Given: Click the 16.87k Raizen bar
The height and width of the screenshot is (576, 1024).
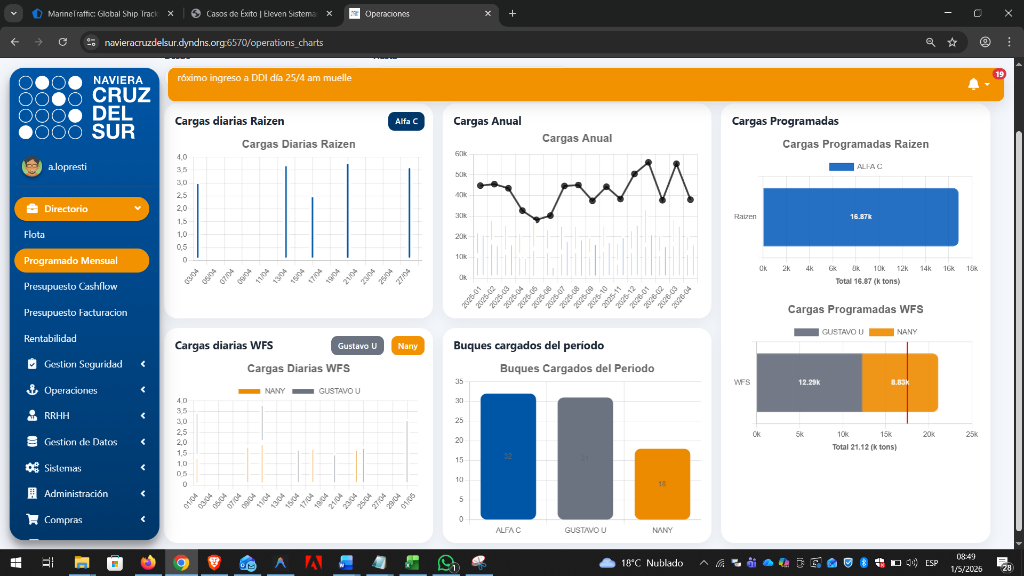Looking at the screenshot, I should [861, 217].
